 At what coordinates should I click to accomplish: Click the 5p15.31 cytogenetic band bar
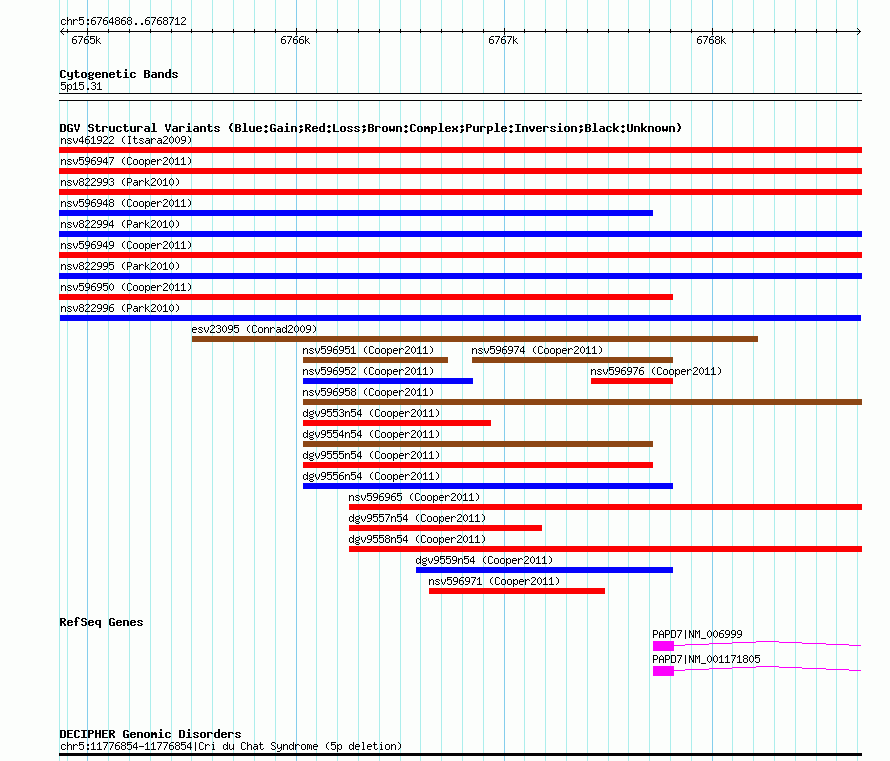pyautogui.click(x=460, y=97)
